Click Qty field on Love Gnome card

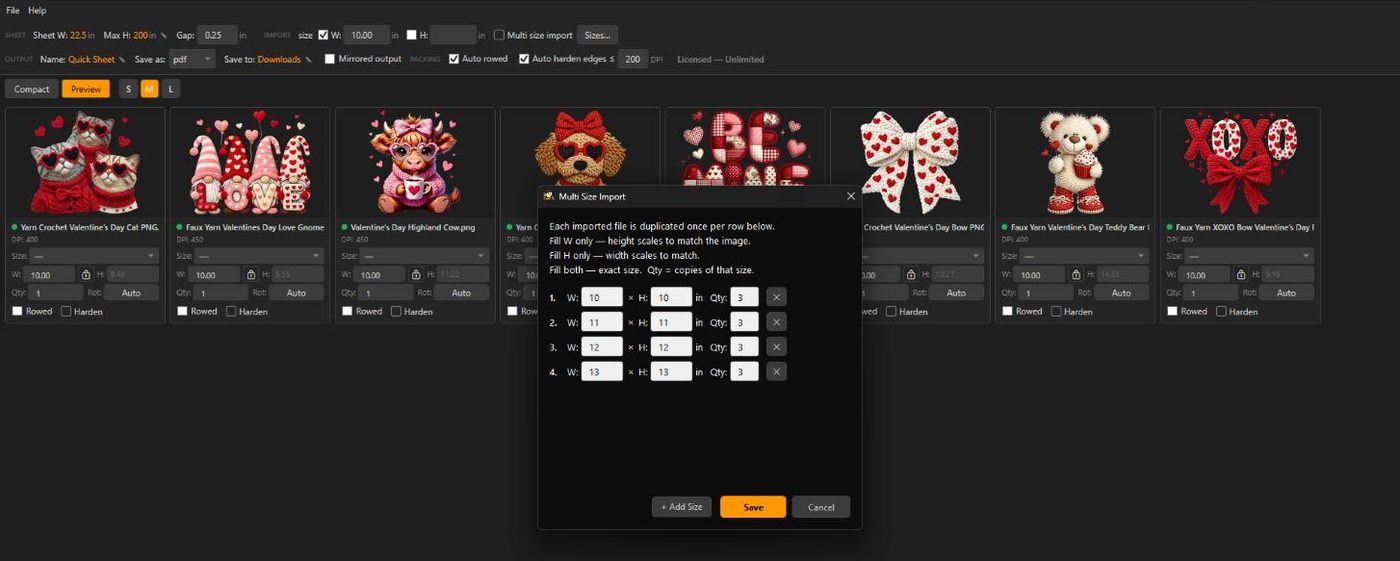(221, 293)
